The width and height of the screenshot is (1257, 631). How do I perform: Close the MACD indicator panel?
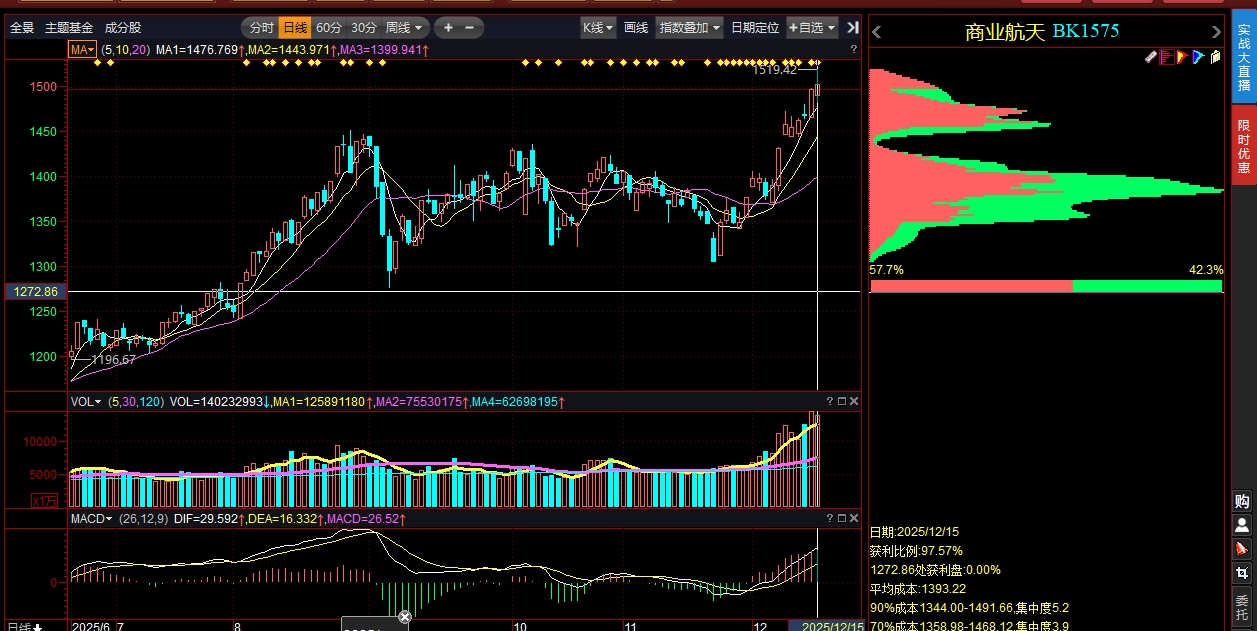[854, 518]
